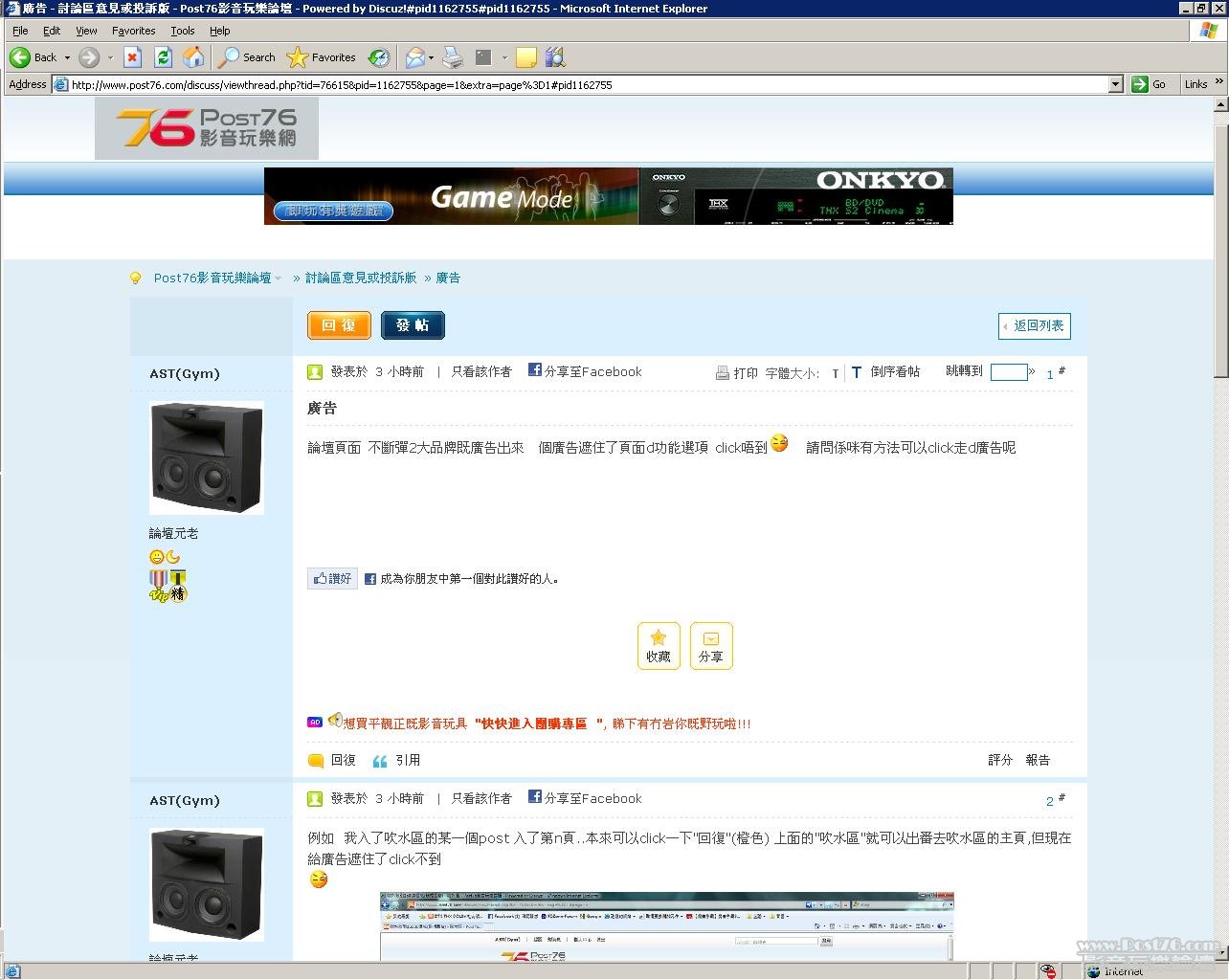Screen dimensions: 1229x980
Task: Select smaller font size T icon
Action: 836,374
